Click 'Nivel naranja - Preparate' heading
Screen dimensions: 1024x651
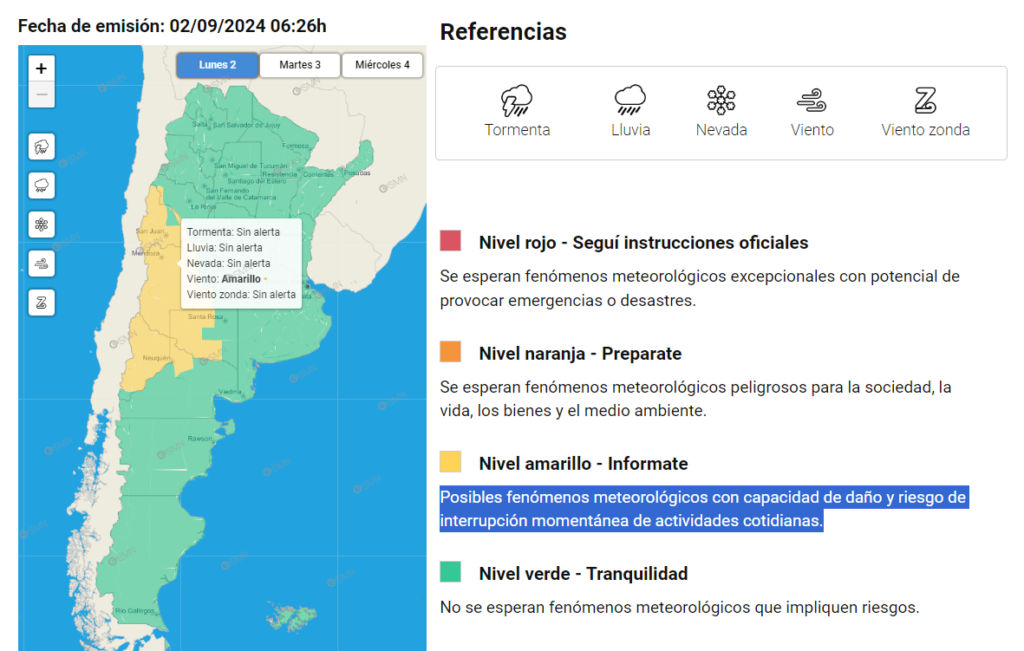[x=580, y=354]
